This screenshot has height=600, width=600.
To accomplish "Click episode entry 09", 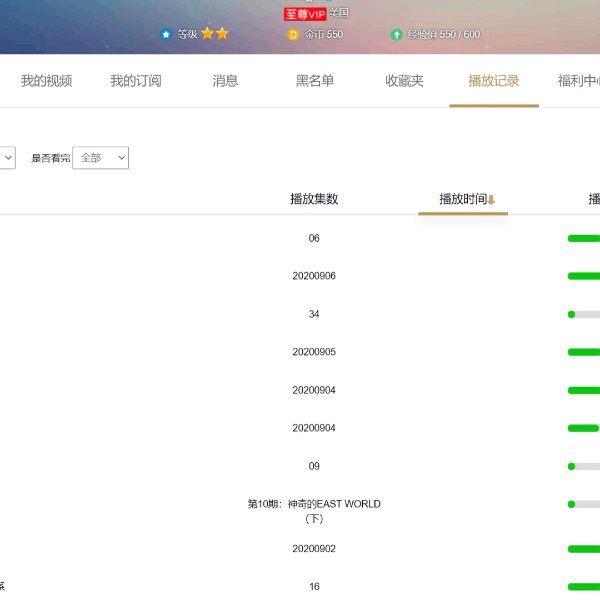I will (314, 466).
